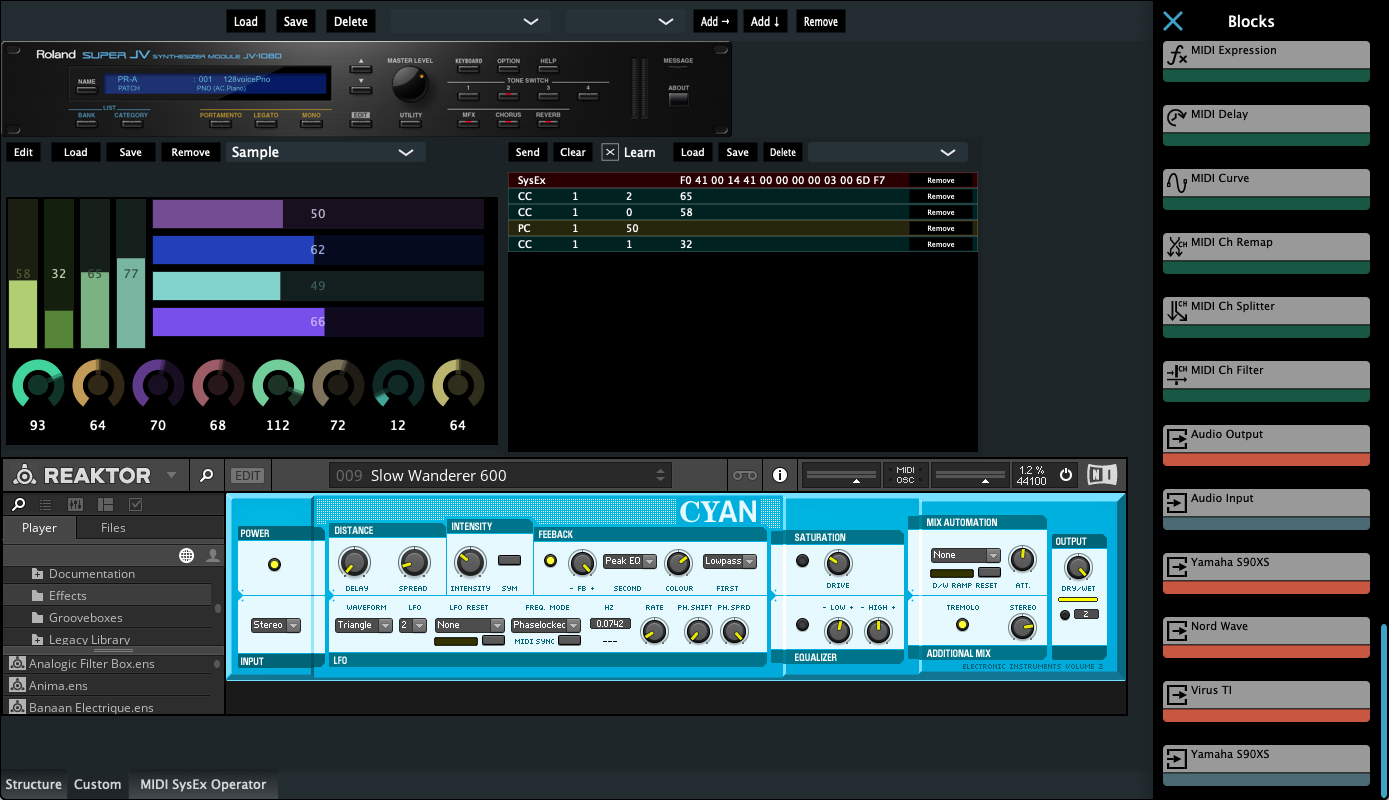Click the browser panel layout icon
1389x800 pixels.
(106, 504)
